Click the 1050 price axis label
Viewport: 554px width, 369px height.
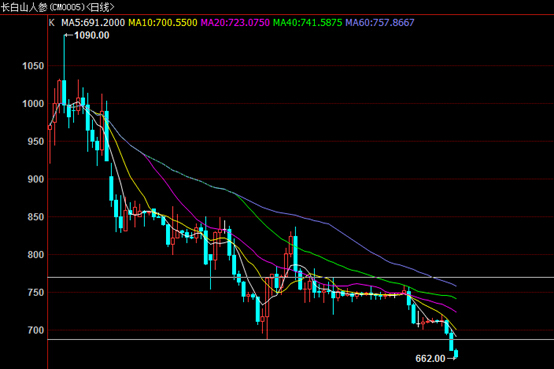click(33, 66)
